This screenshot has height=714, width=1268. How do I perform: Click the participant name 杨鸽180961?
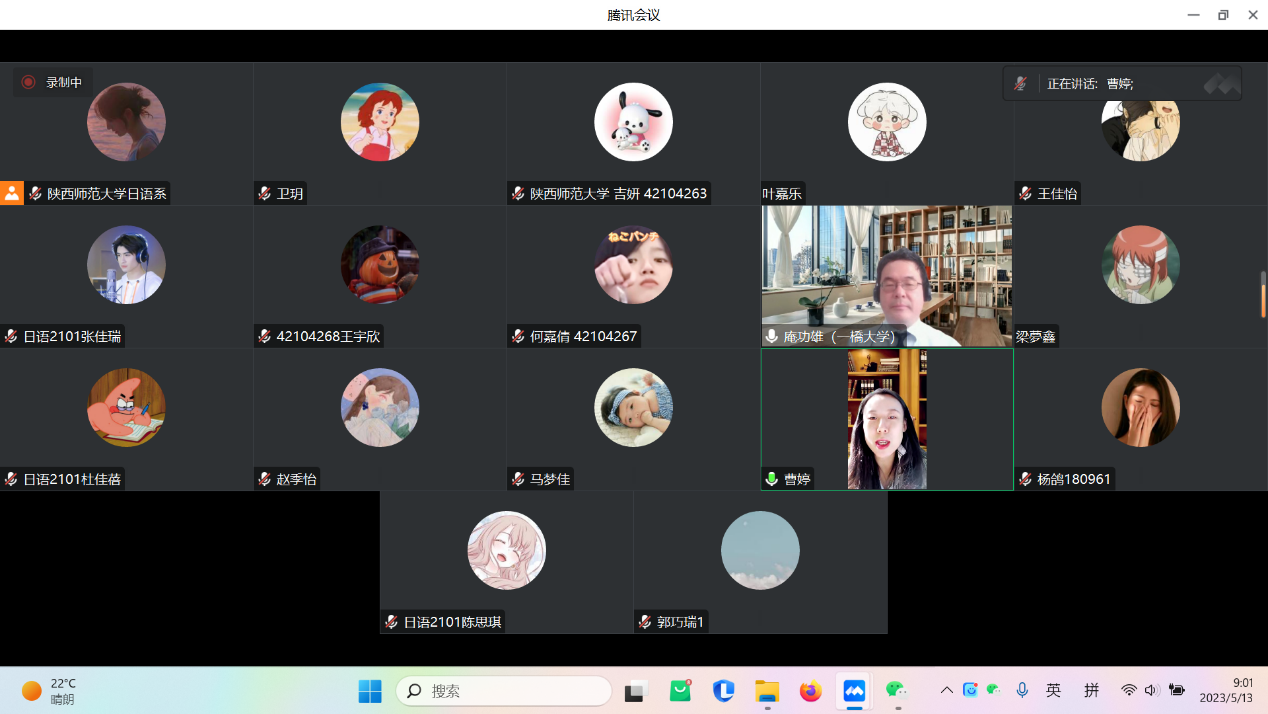pos(1074,479)
